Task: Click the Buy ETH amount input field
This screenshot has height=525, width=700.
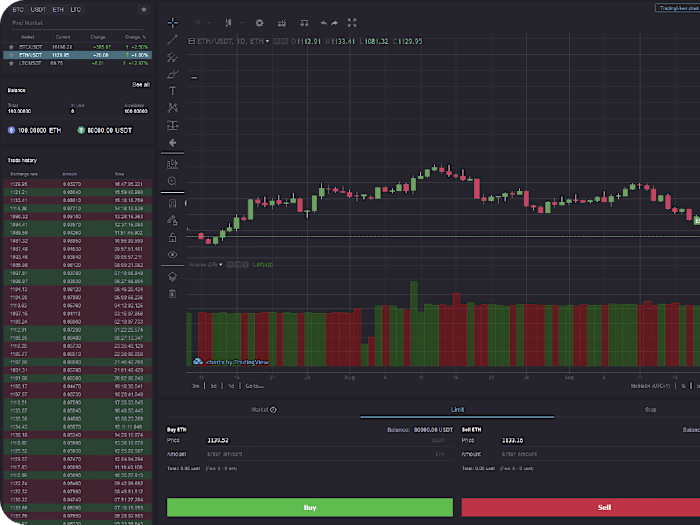Action: [x=328, y=454]
